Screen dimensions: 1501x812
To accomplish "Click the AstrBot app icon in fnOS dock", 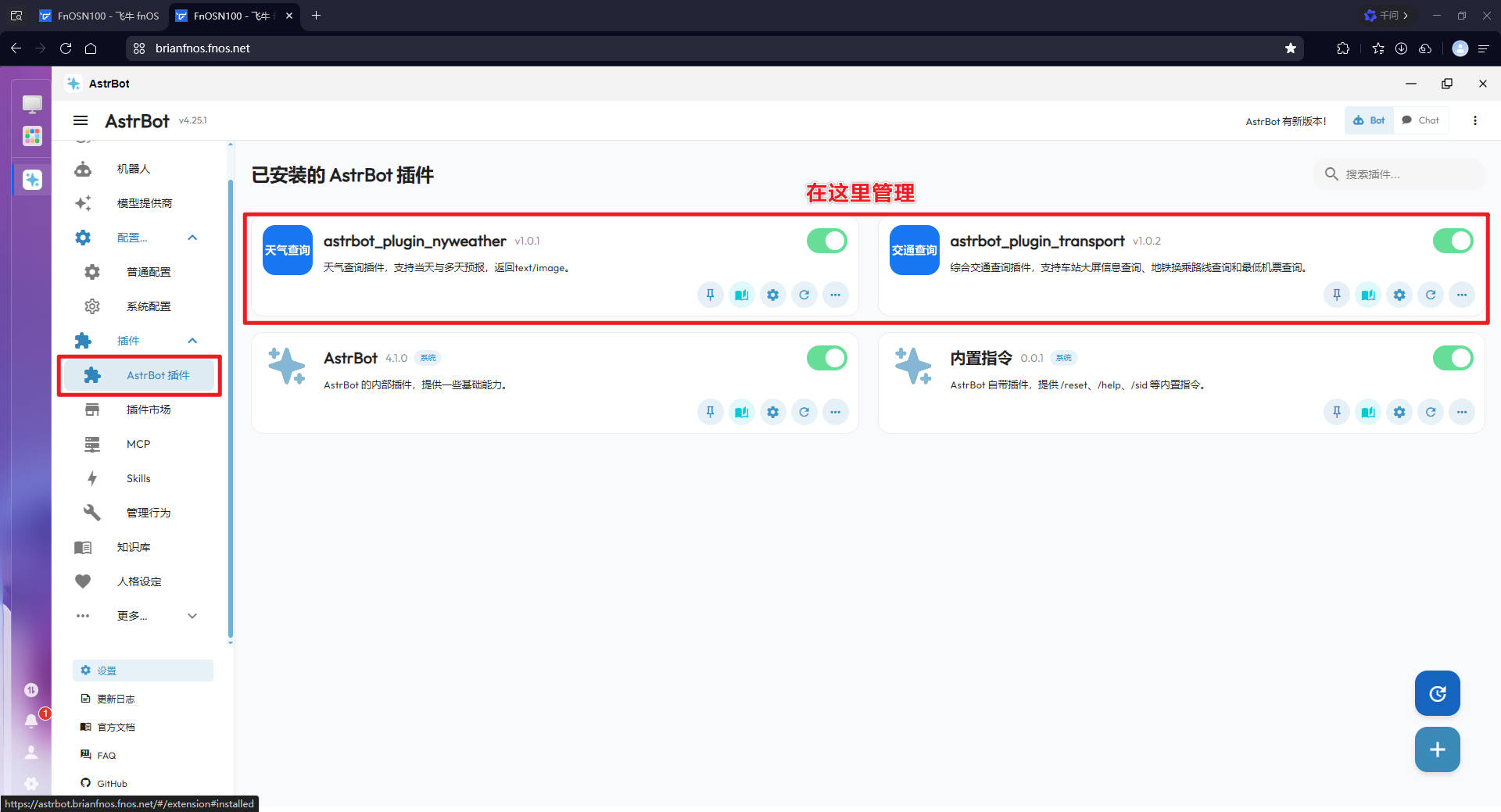I will coord(32,180).
